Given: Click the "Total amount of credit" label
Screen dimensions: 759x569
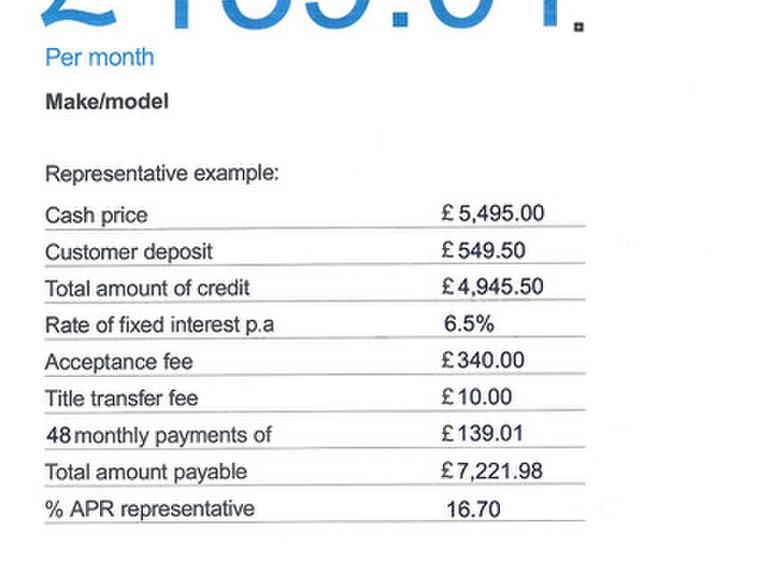Looking at the screenshot, I should [146, 288].
